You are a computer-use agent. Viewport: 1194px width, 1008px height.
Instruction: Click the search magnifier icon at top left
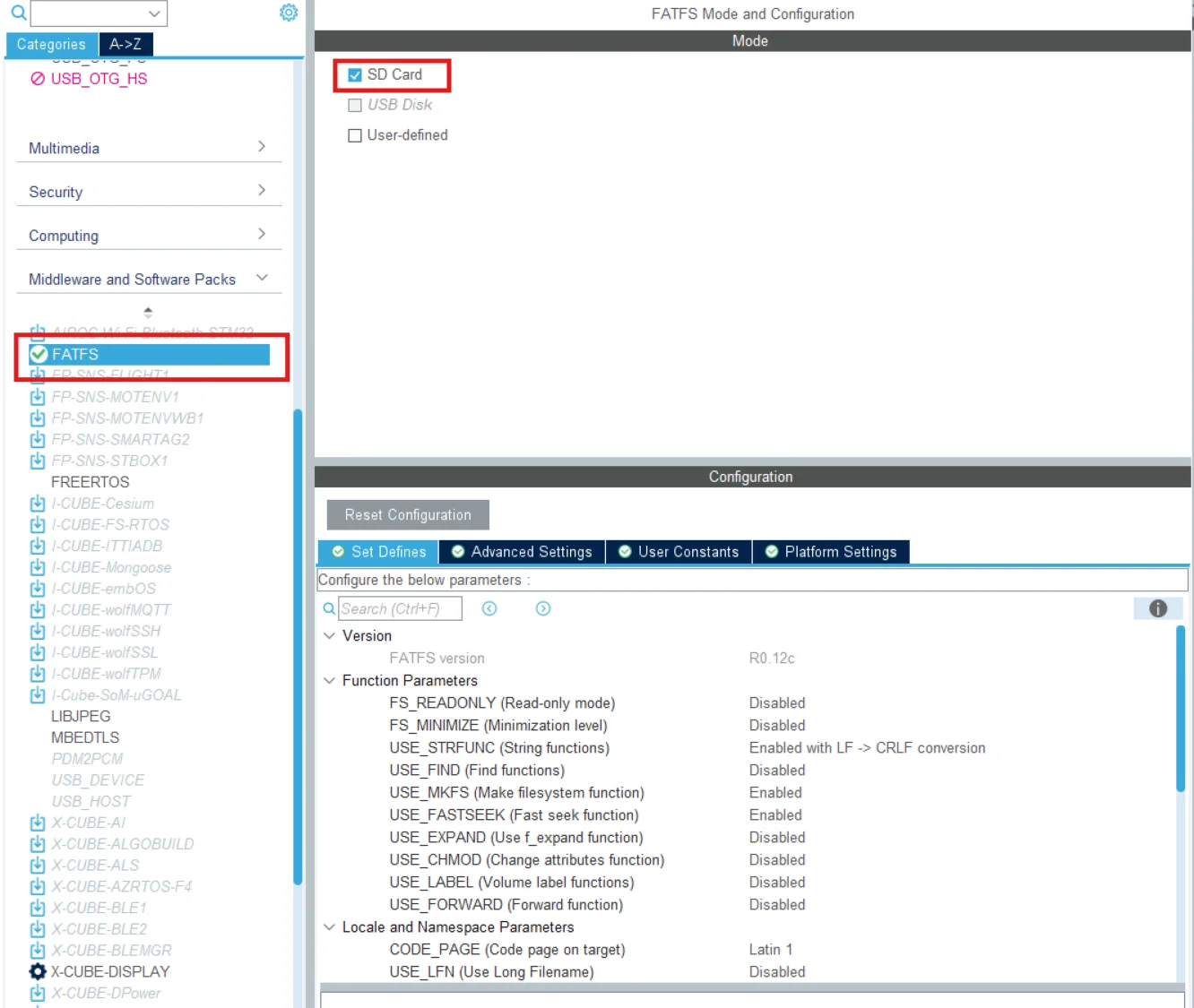18,13
